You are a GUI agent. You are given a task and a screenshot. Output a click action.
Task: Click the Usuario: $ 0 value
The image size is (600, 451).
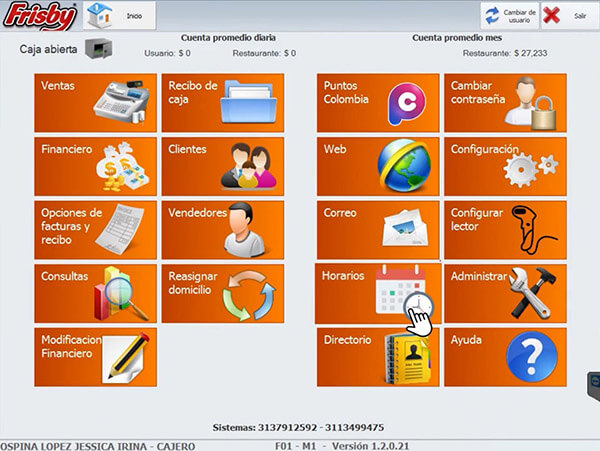point(167,53)
